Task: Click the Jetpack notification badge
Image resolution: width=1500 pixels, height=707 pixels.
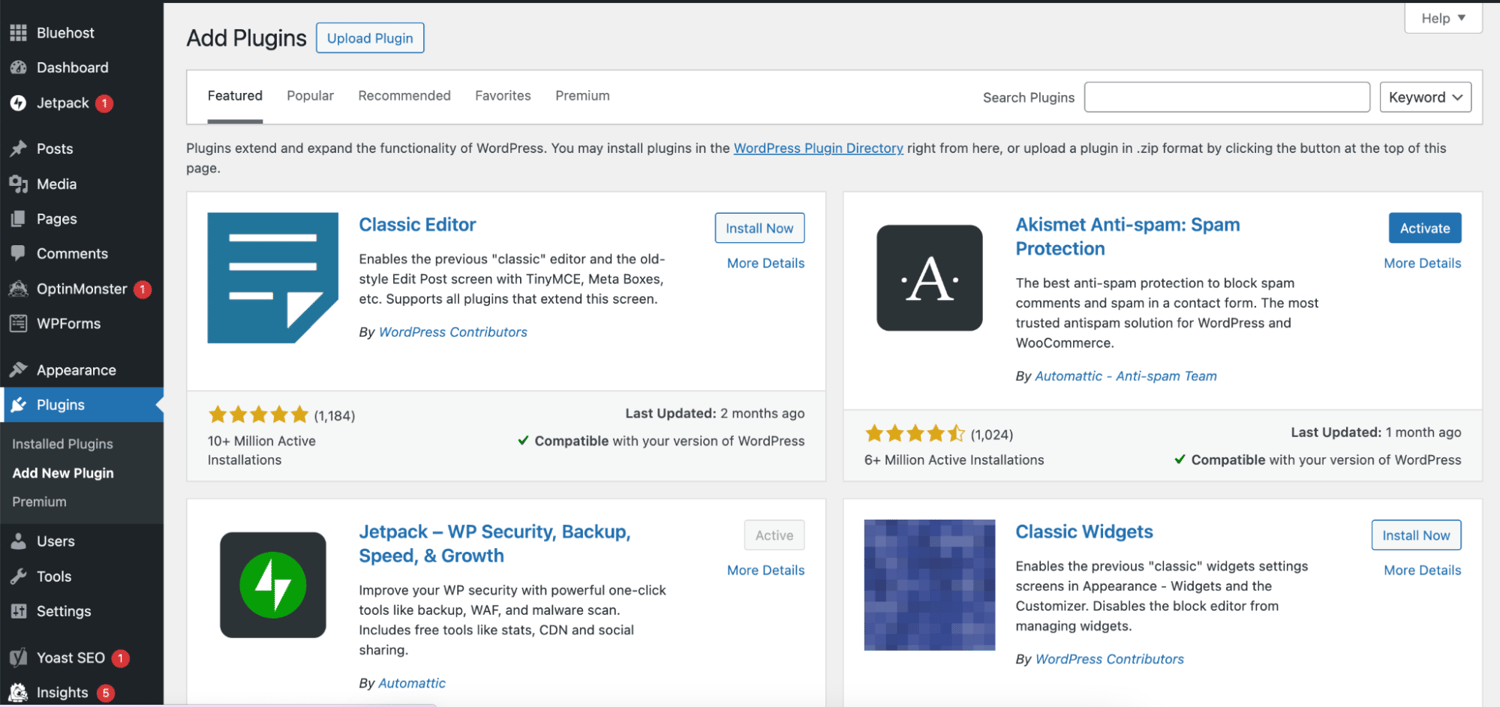Action: (105, 103)
